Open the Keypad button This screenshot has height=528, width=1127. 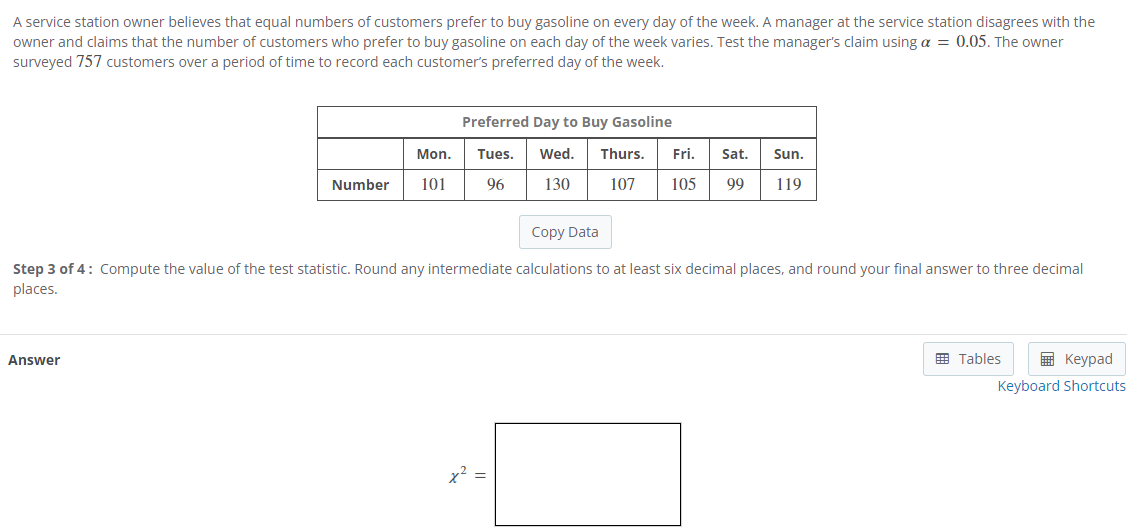1076,358
